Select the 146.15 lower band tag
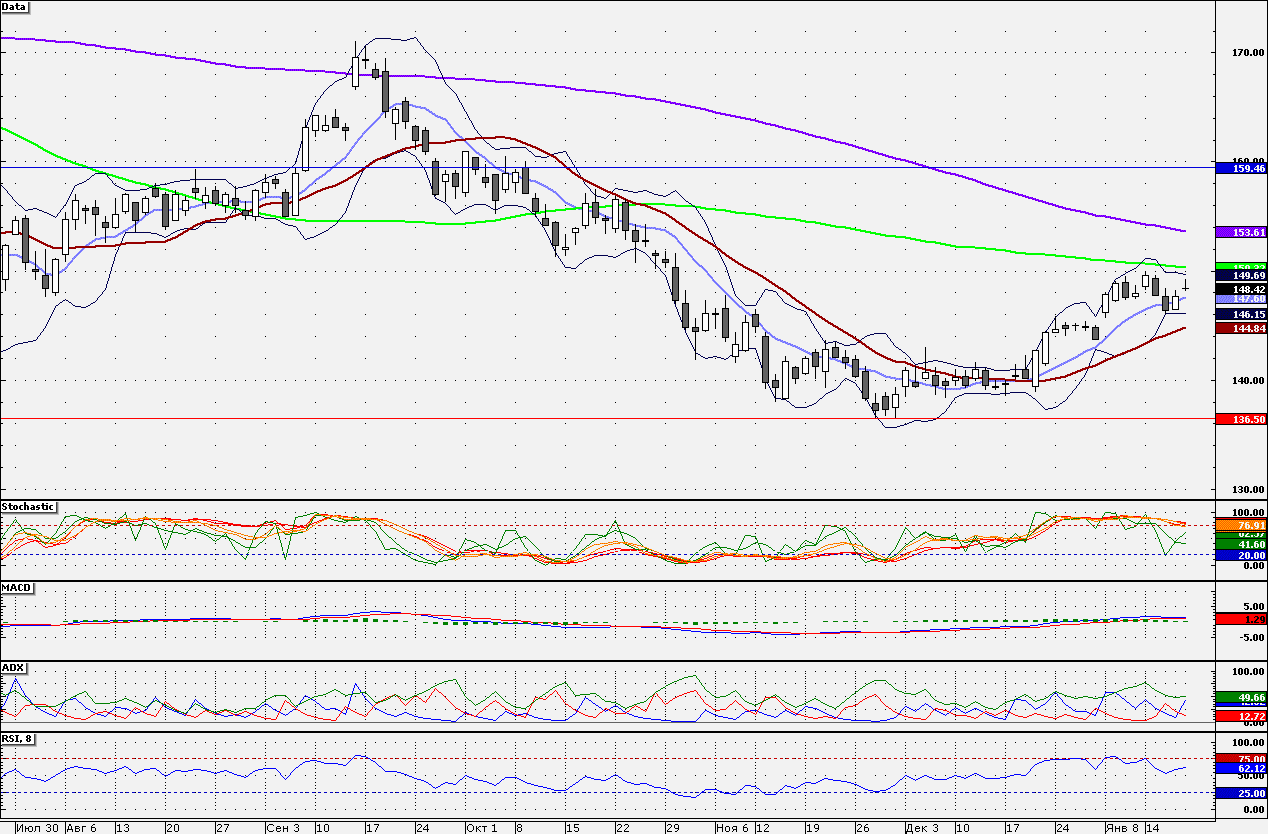This screenshot has width=1268, height=834. pyautogui.click(x=1240, y=314)
